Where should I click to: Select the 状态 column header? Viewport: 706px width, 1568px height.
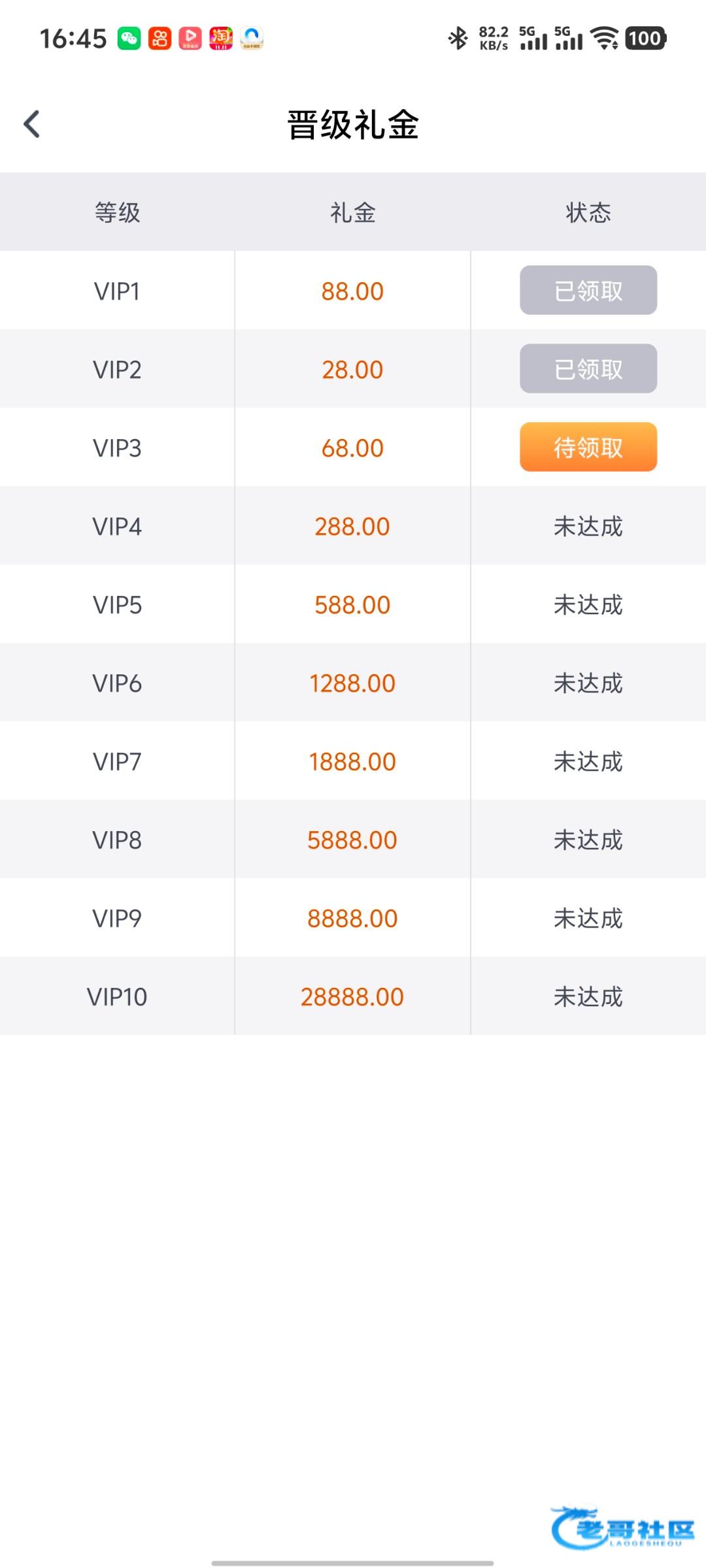click(588, 212)
